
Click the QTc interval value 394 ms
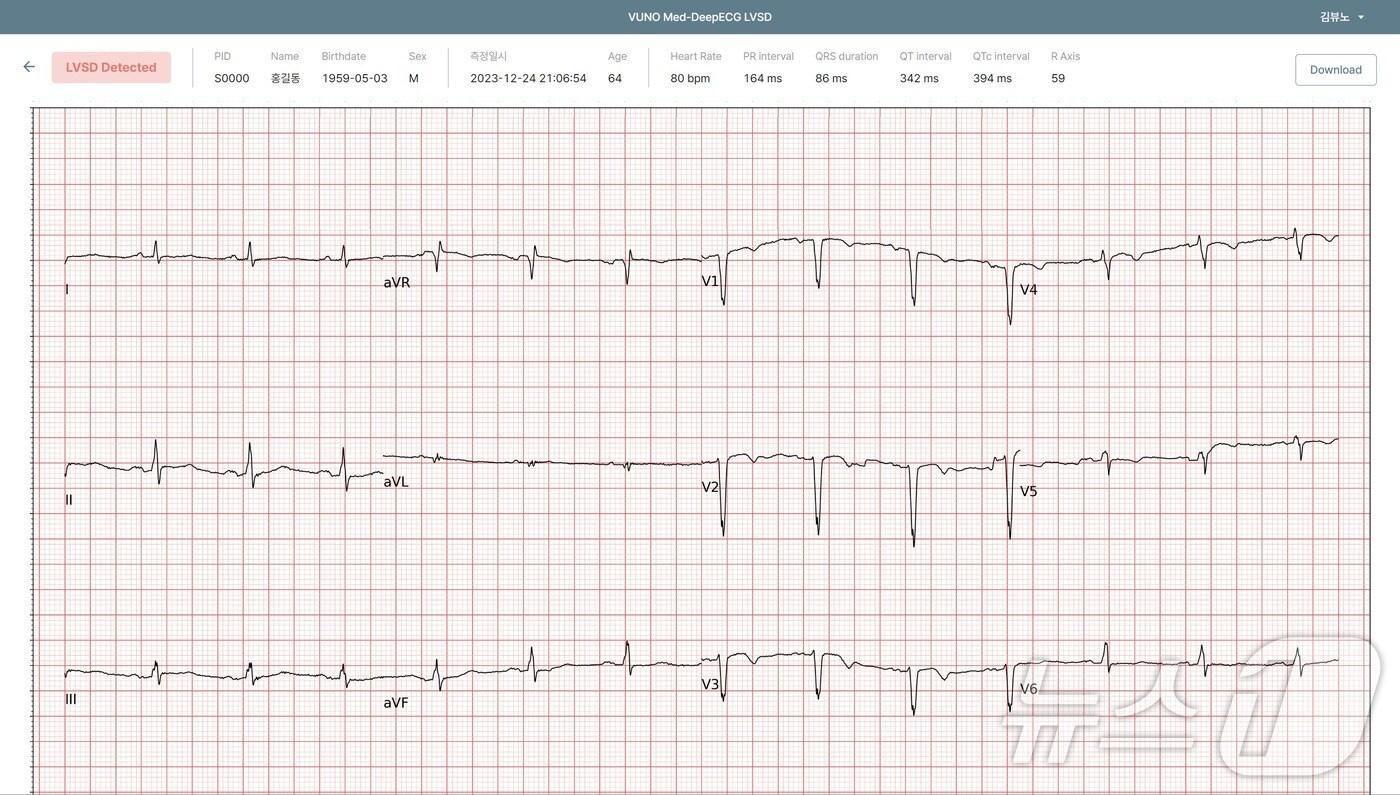(992, 78)
